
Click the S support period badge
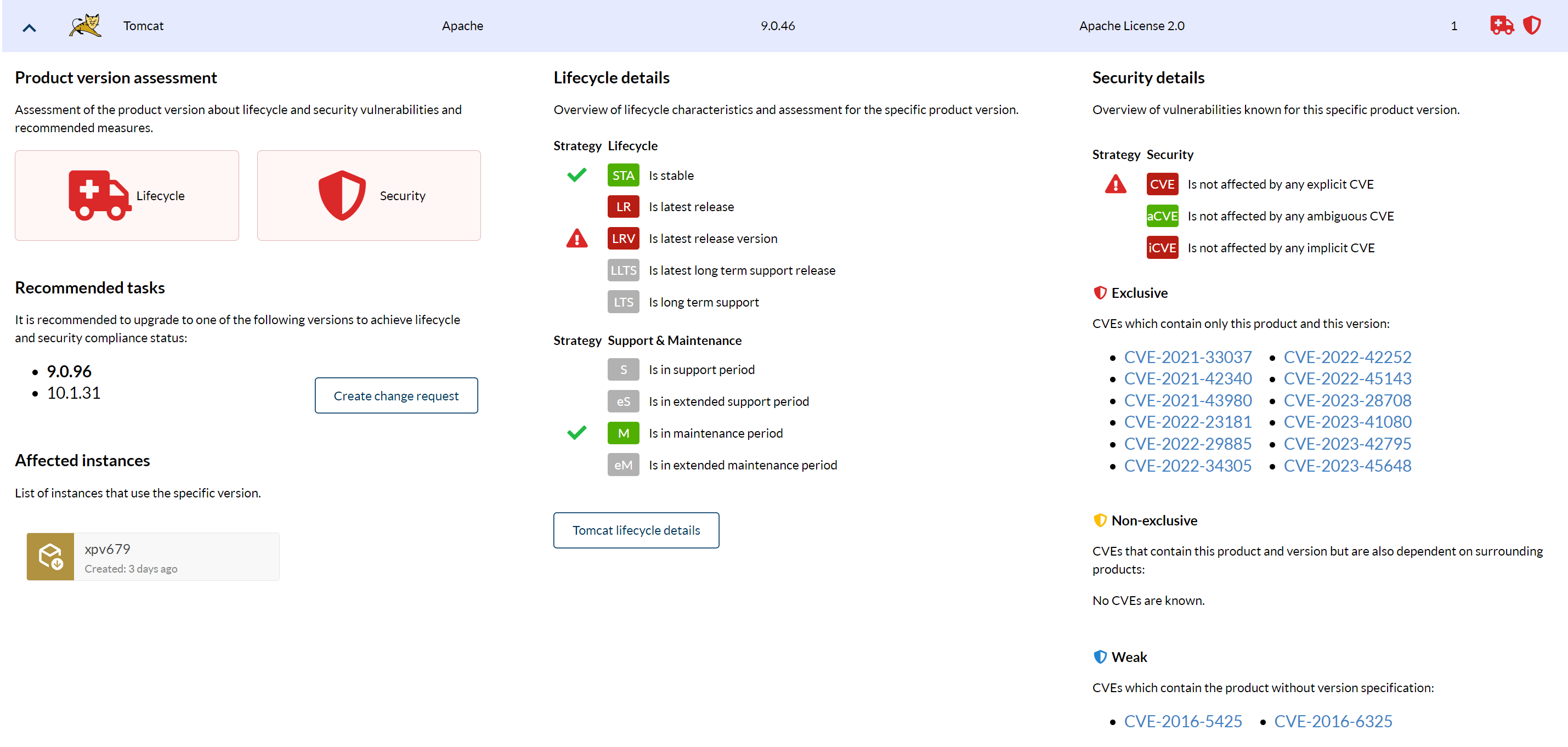623,370
